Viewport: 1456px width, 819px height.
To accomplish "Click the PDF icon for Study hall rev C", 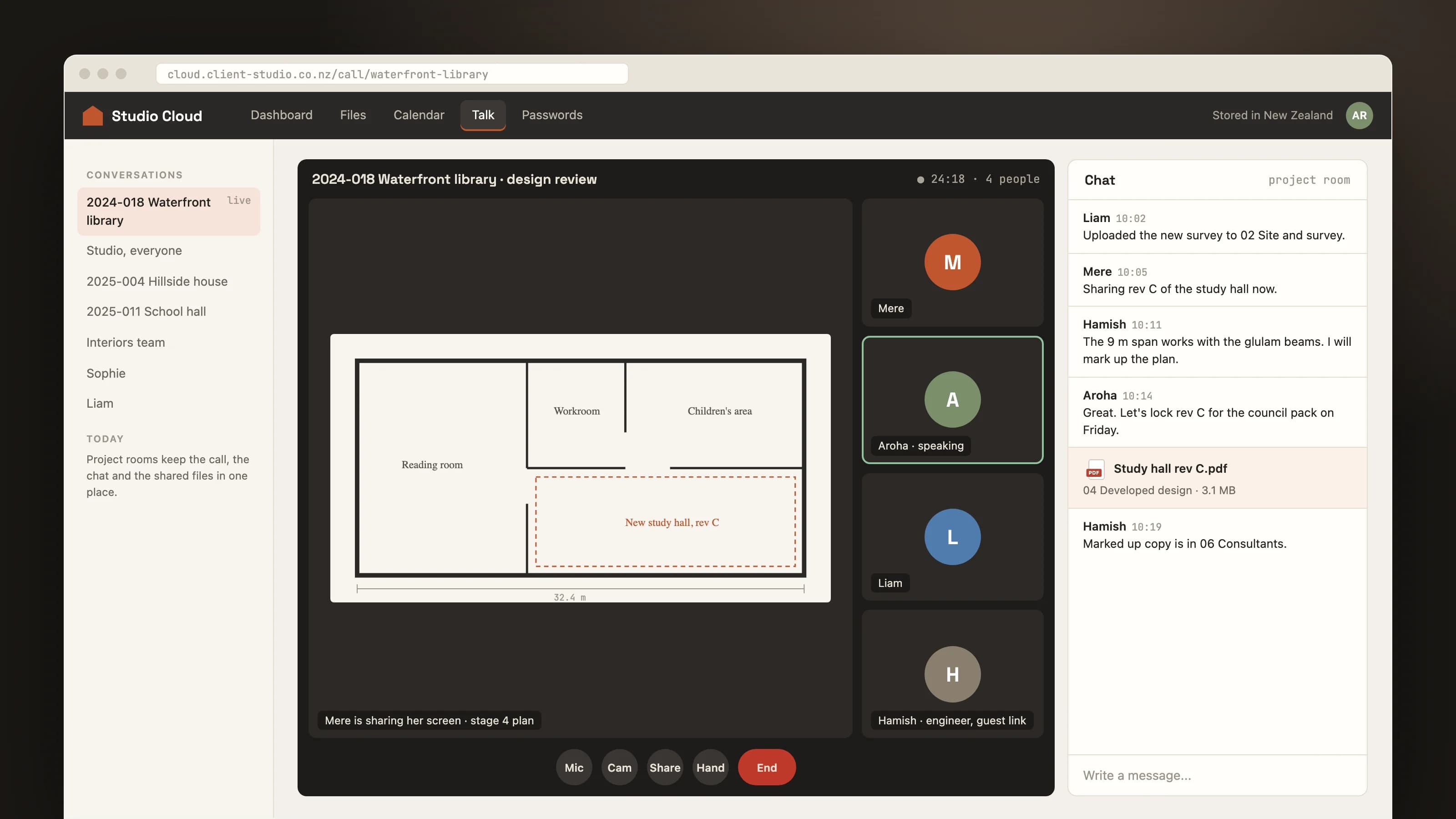I will pyautogui.click(x=1095, y=469).
